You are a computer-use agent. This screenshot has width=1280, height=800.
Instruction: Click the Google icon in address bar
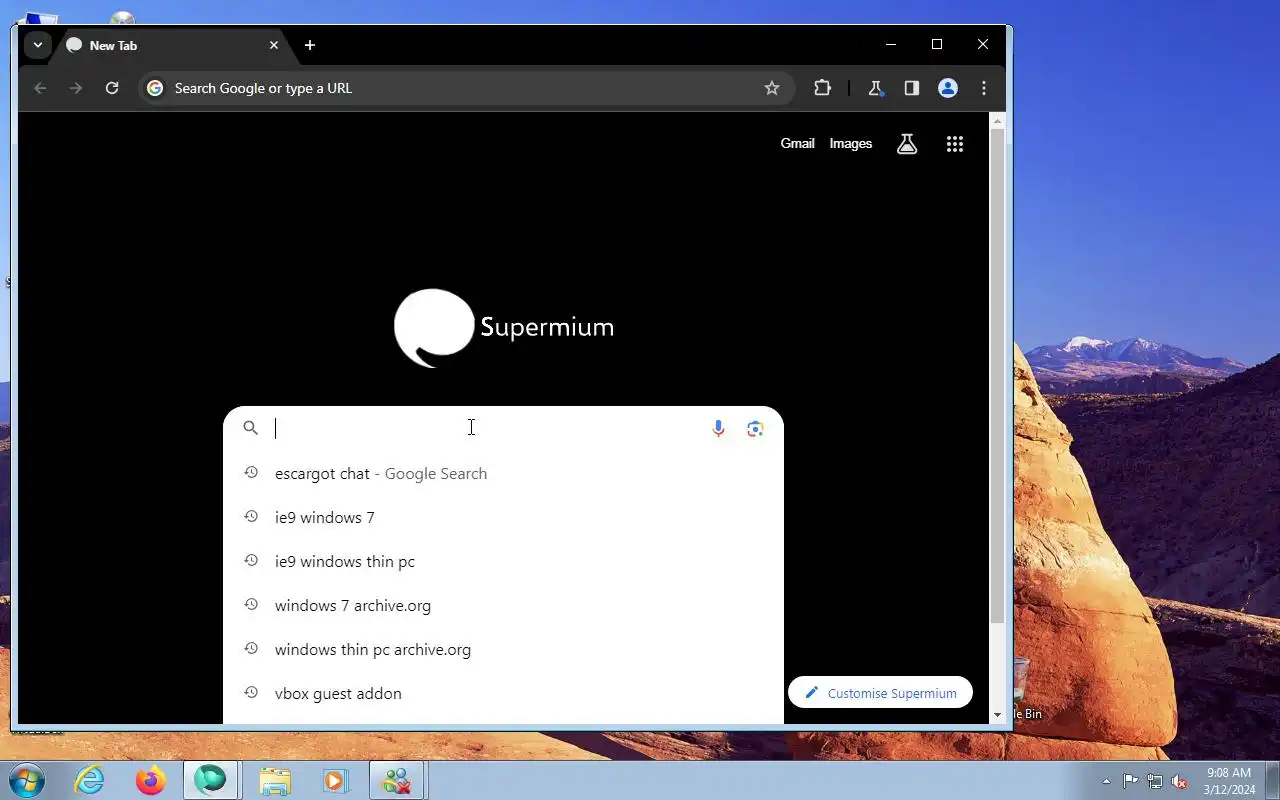[x=155, y=88]
